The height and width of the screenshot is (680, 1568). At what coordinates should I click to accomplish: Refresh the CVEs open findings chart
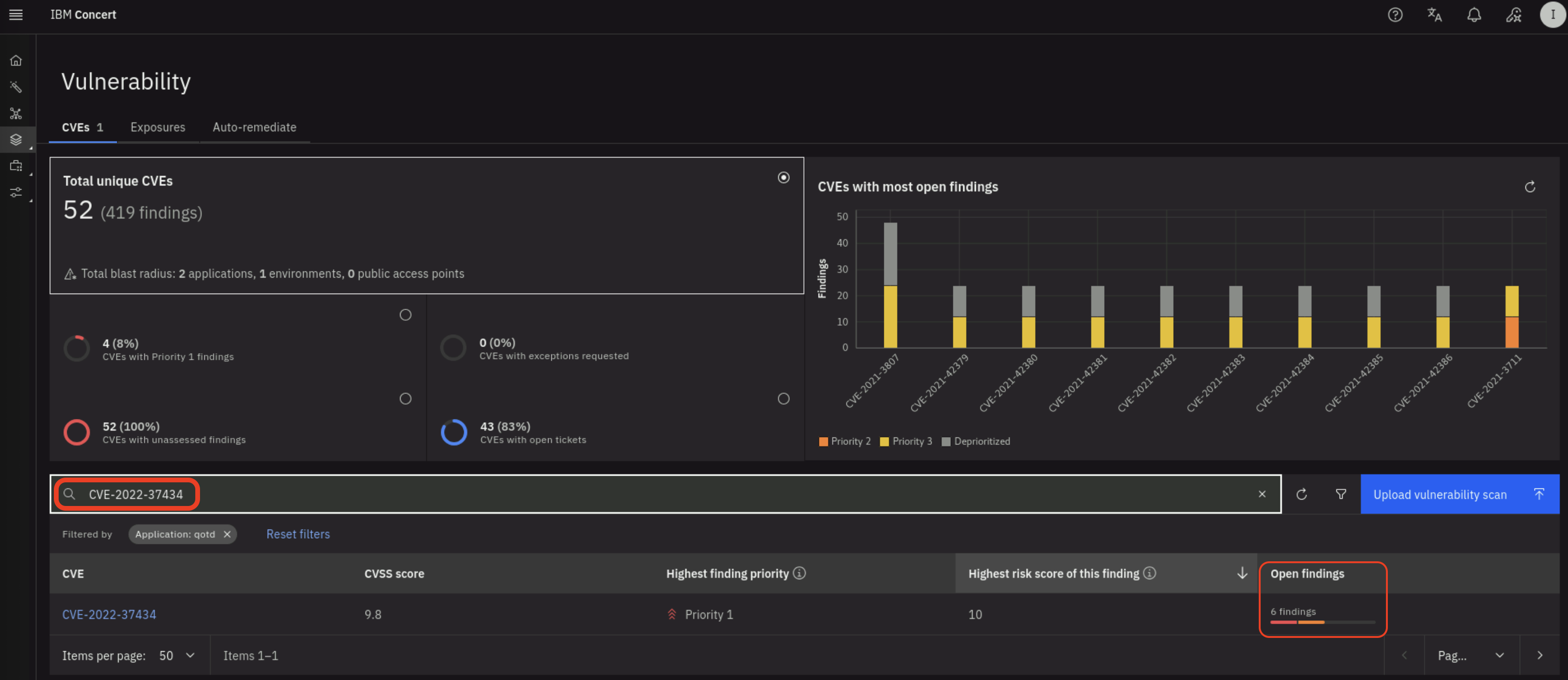point(1530,187)
